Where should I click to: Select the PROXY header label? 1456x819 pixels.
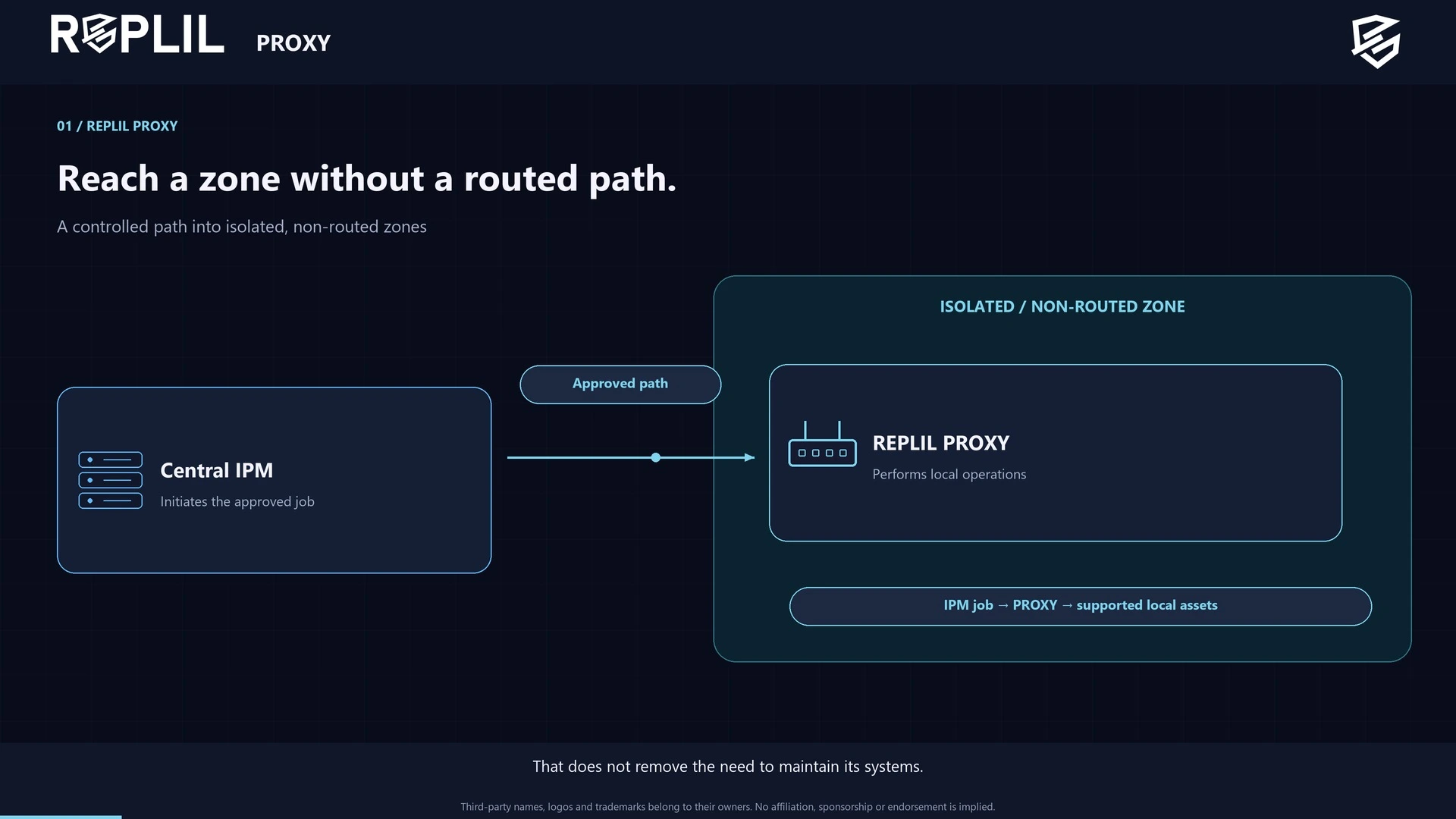pyautogui.click(x=293, y=43)
